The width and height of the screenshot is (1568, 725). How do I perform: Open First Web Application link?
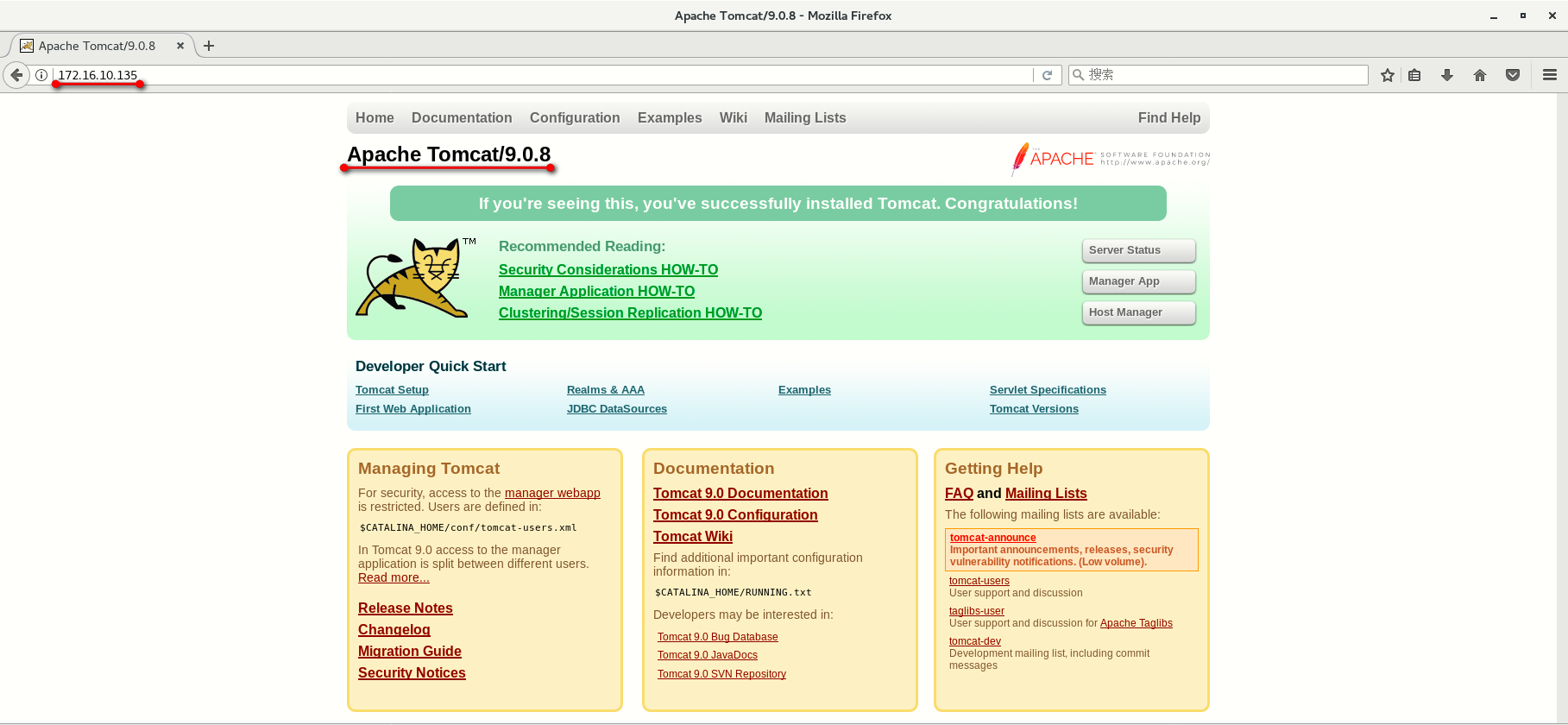413,409
